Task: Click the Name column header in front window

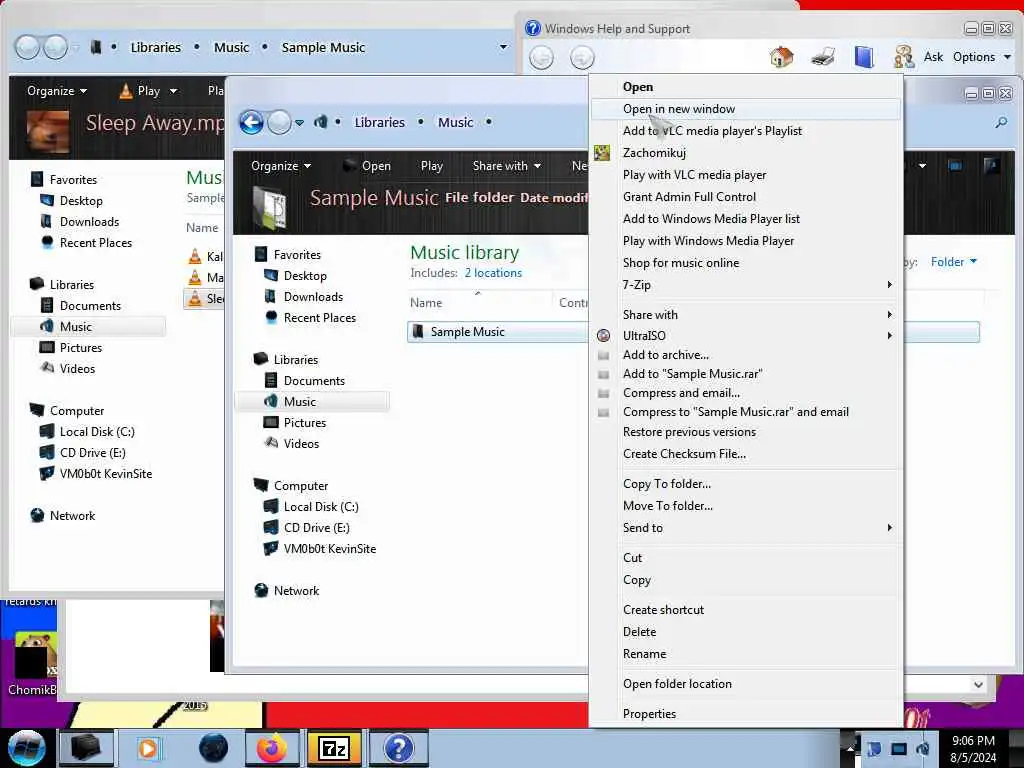Action: tap(426, 302)
